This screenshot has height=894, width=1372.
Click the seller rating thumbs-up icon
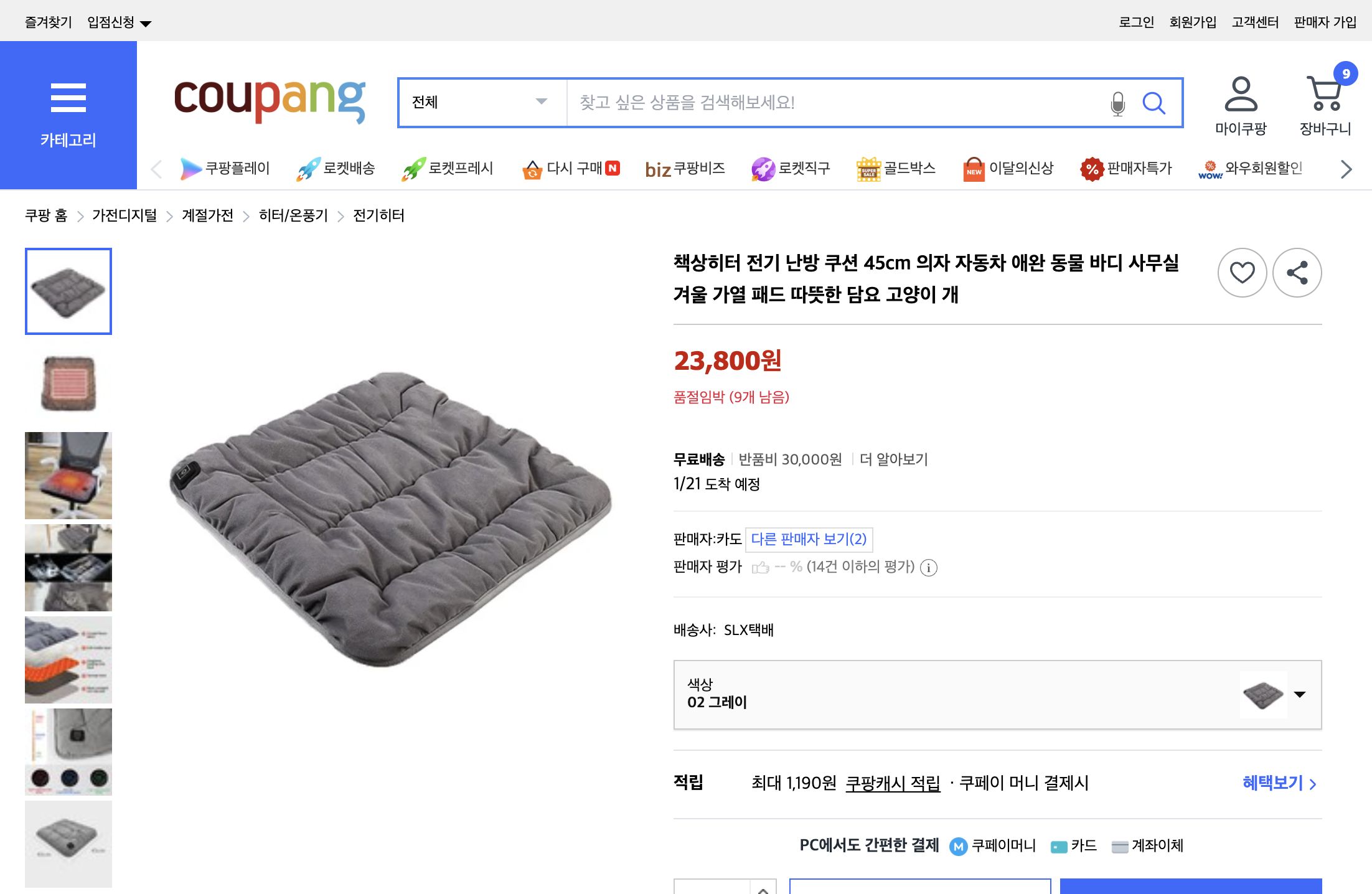pyautogui.click(x=760, y=567)
